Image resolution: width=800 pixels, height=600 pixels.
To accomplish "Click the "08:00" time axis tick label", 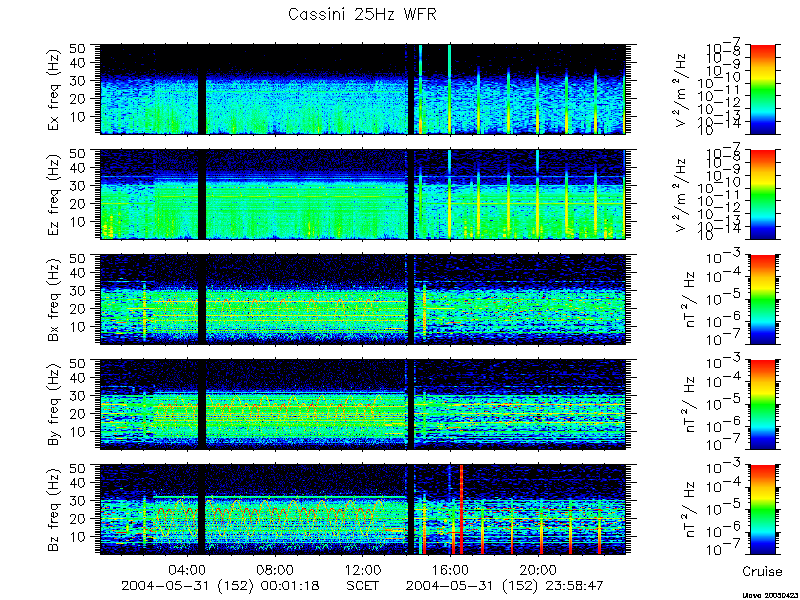I will pos(275,569).
